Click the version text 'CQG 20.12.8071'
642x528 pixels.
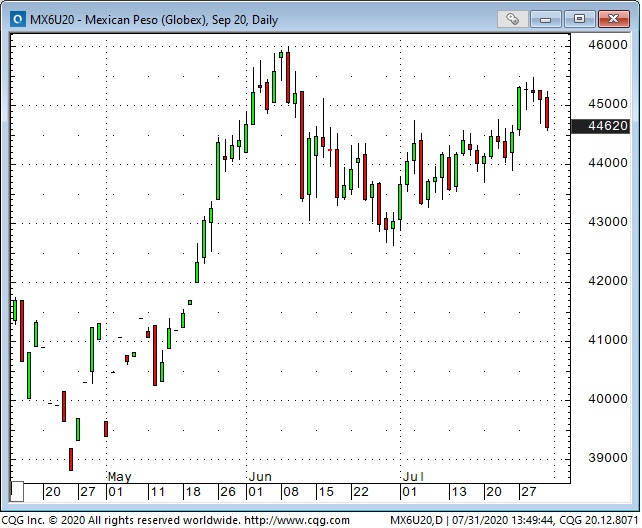pyautogui.click(x=599, y=520)
